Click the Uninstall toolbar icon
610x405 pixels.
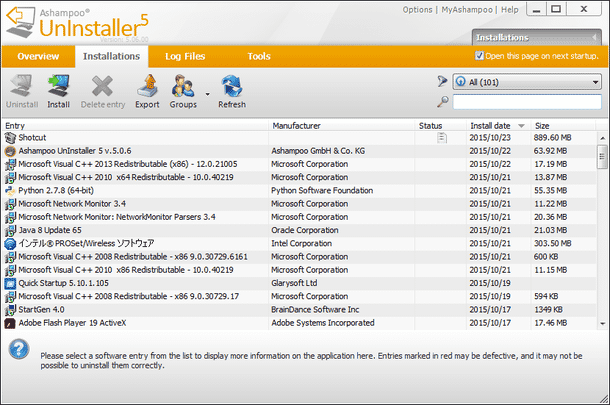(x=21, y=86)
